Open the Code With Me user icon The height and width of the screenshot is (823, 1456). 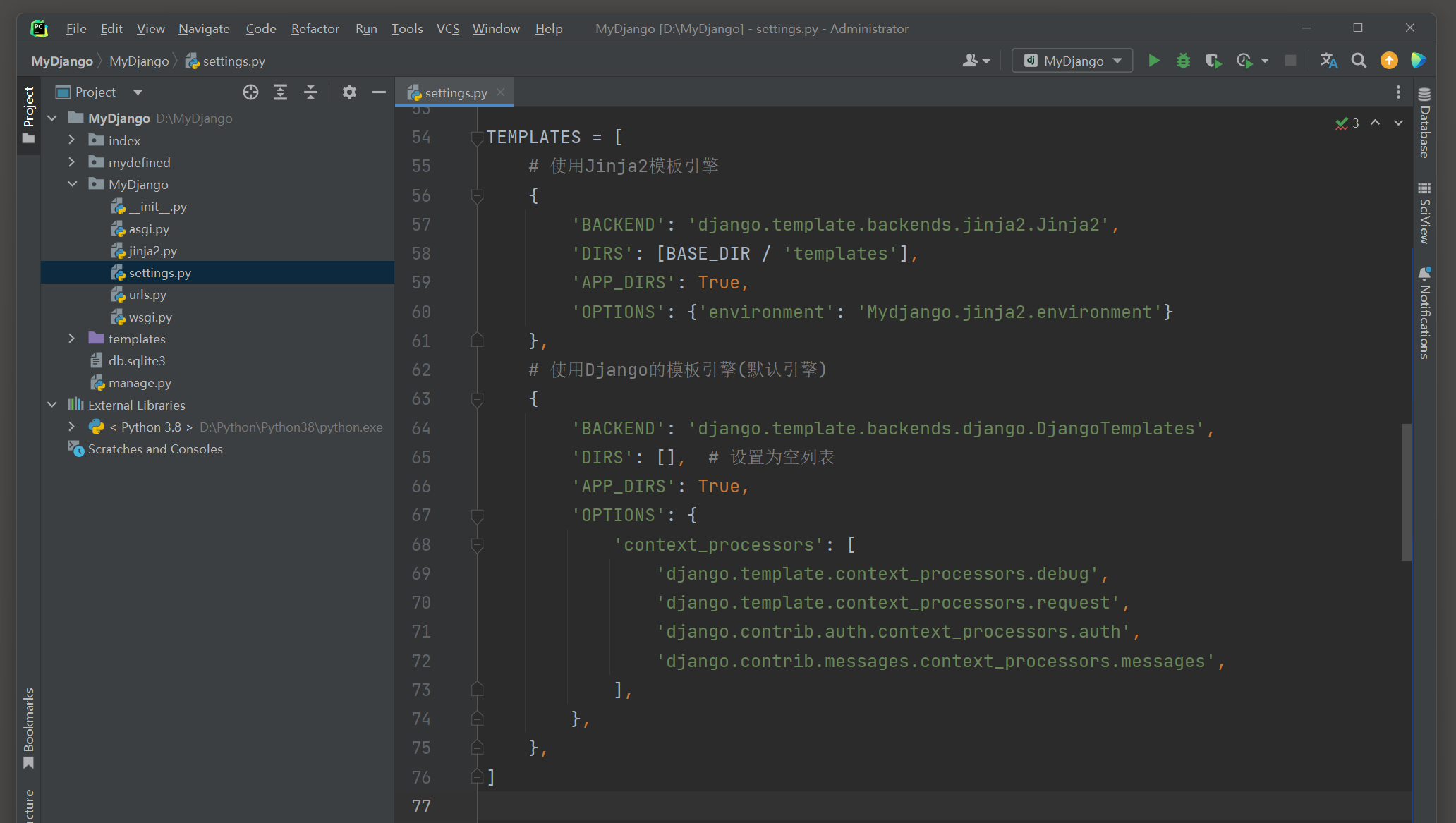(x=976, y=61)
